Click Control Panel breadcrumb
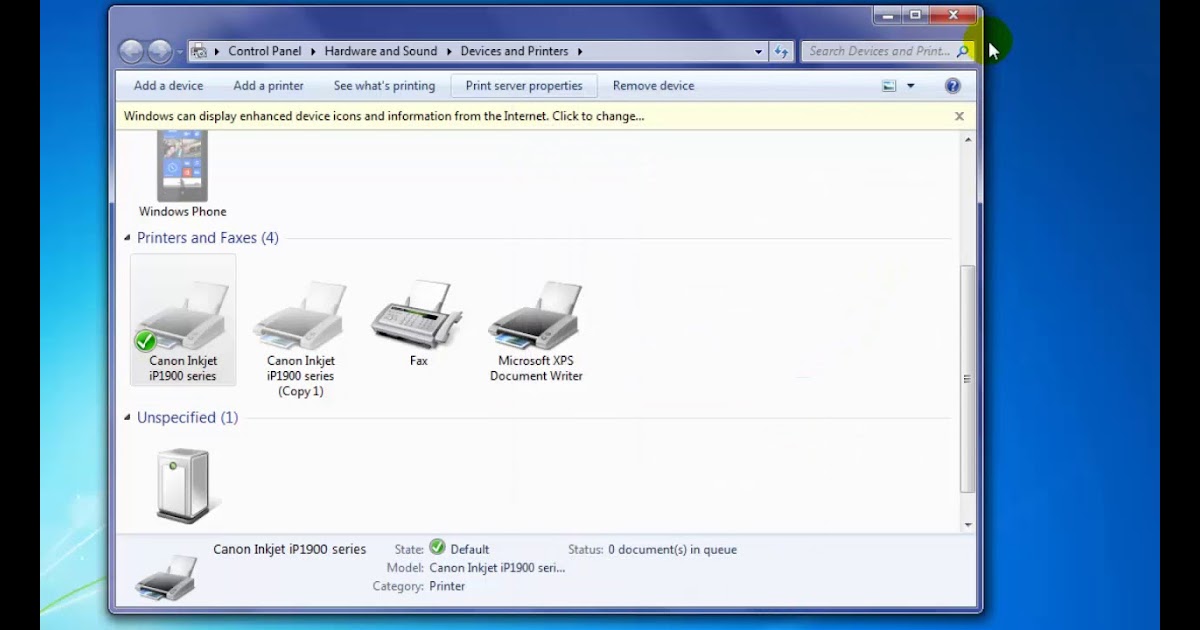 265,51
